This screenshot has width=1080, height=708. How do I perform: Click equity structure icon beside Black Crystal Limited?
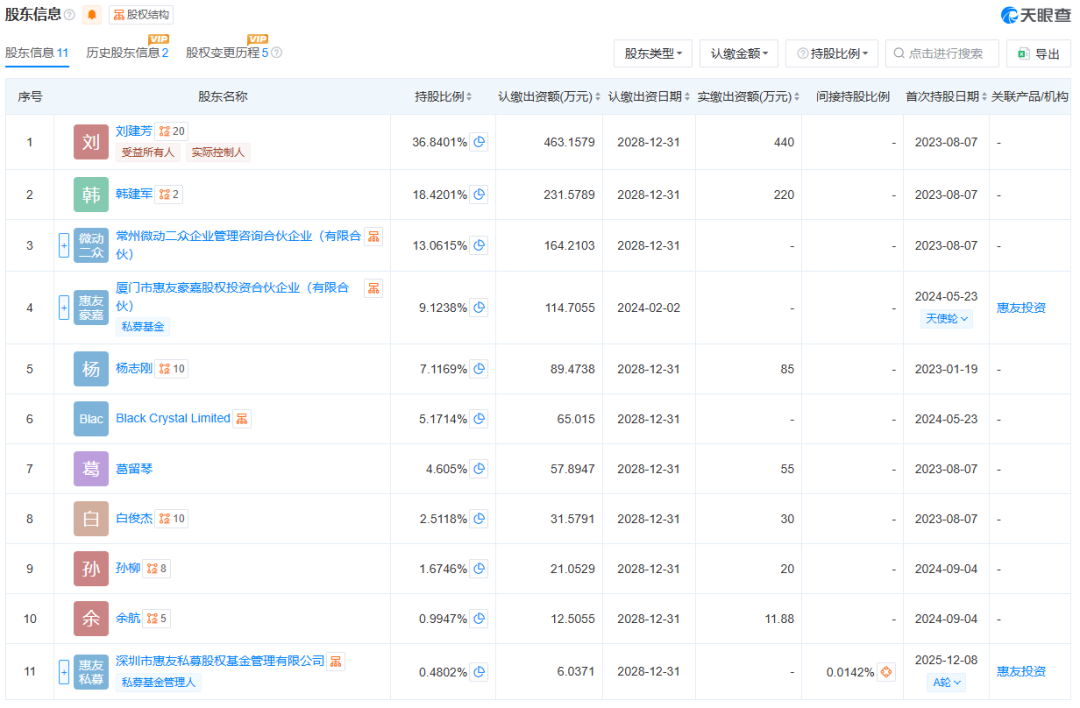click(x=242, y=419)
